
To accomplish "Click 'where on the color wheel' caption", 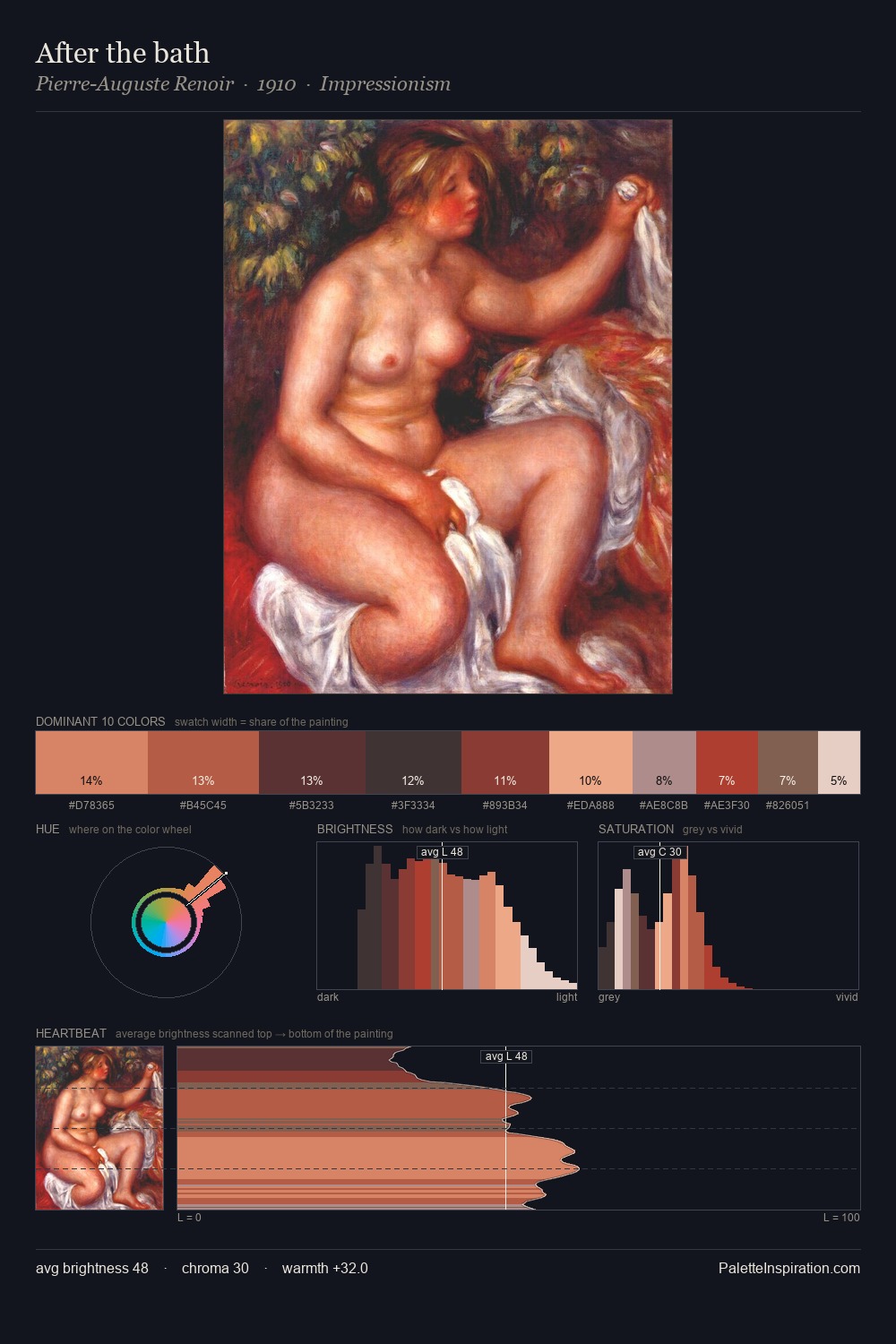I will (130, 830).
